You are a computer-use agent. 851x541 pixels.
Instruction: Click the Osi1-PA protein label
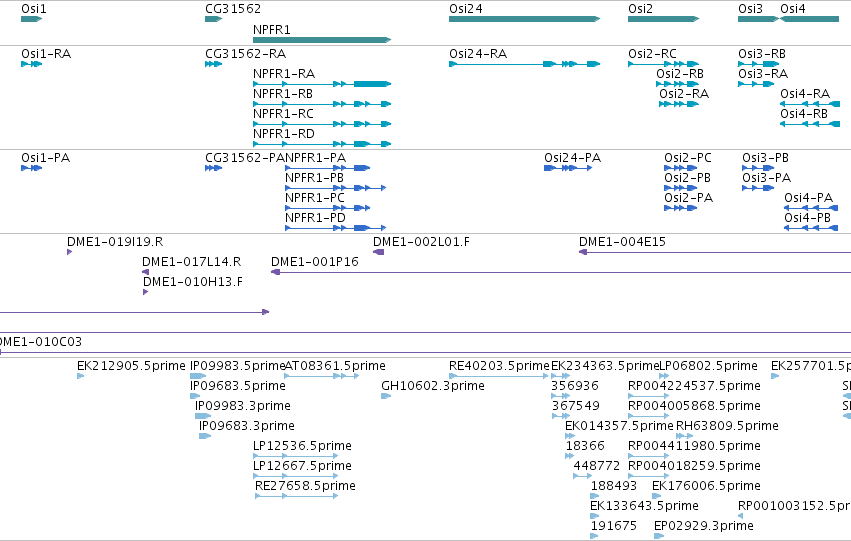[46, 158]
